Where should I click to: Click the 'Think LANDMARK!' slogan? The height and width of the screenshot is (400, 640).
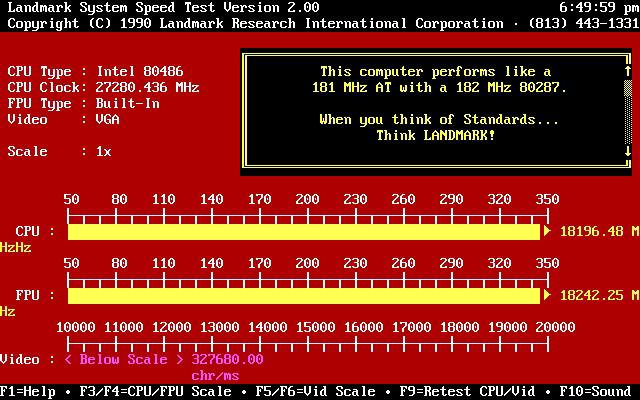pyautogui.click(x=436, y=136)
